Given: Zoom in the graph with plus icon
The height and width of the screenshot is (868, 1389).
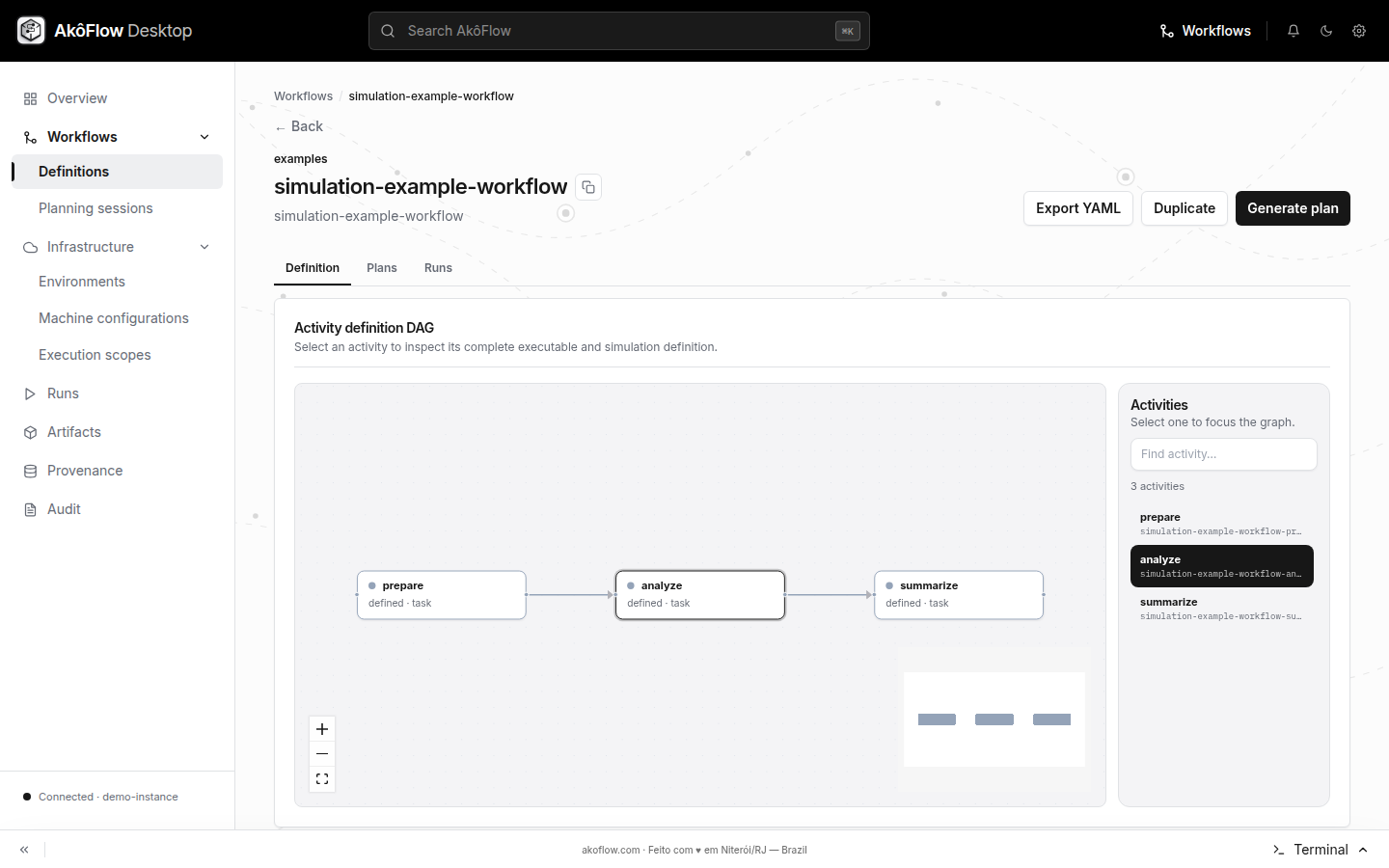Looking at the screenshot, I should [x=322, y=729].
